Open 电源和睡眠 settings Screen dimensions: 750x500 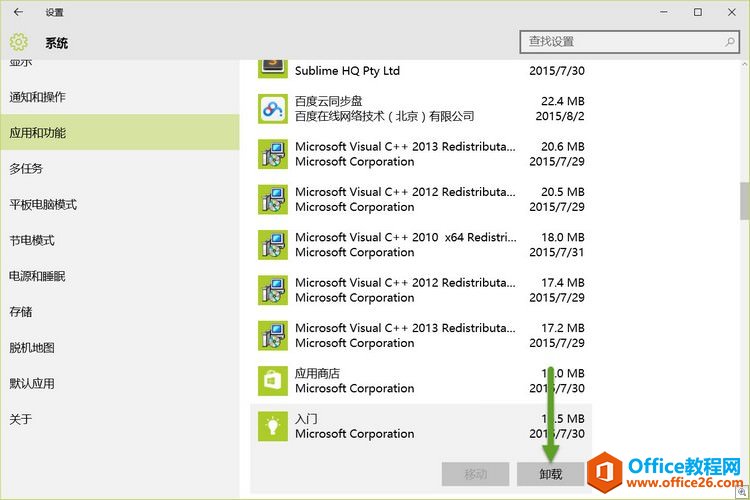tap(120, 276)
